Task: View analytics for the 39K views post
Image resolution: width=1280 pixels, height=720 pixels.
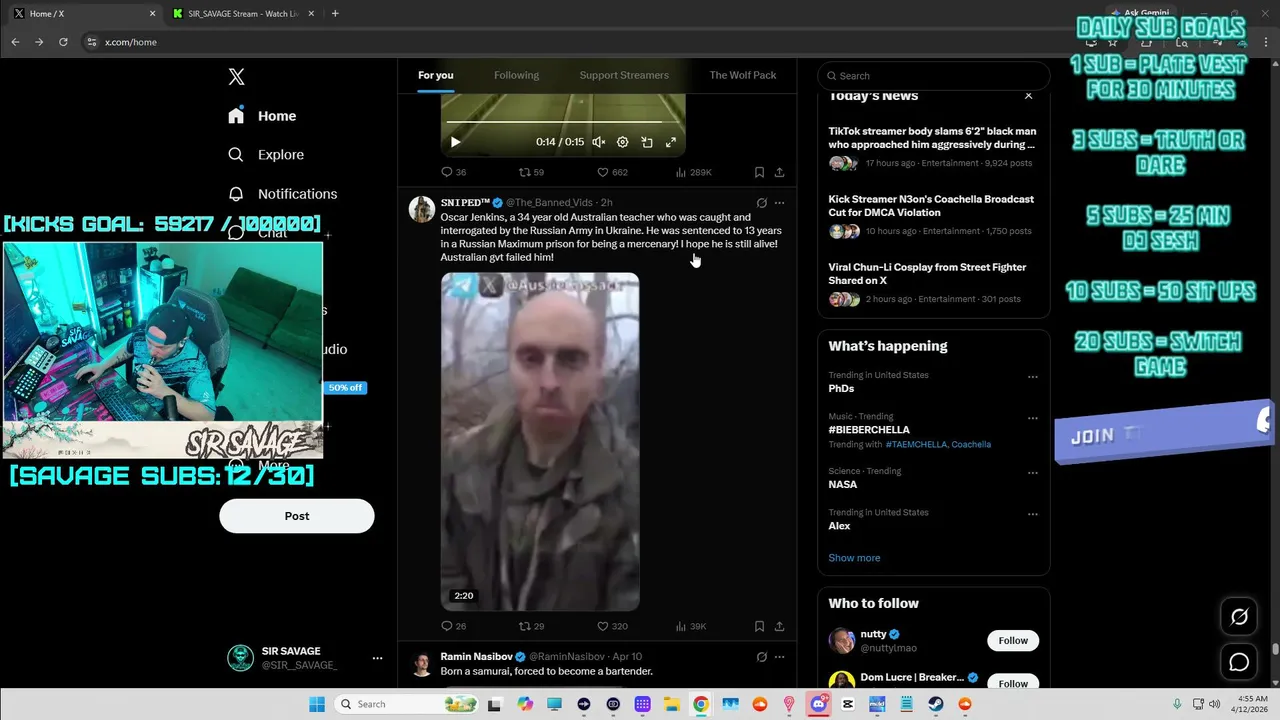Action: coord(692,626)
